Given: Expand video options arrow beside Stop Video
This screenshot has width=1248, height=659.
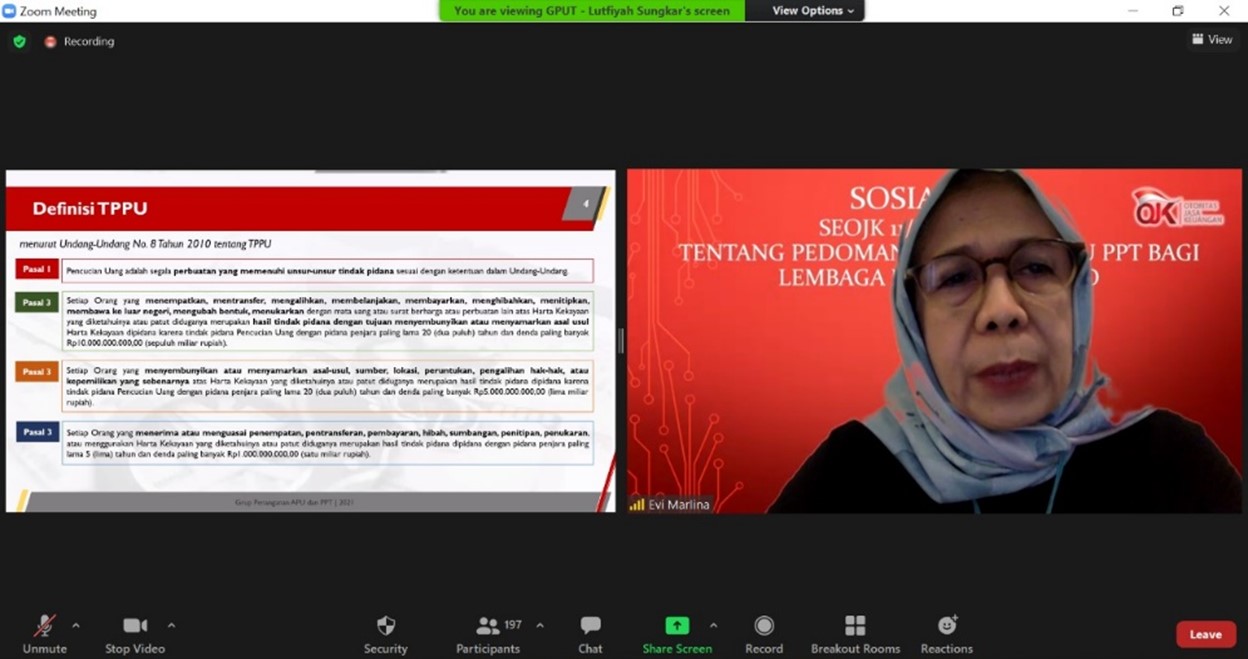Looking at the screenshot, I should (171, 625).
